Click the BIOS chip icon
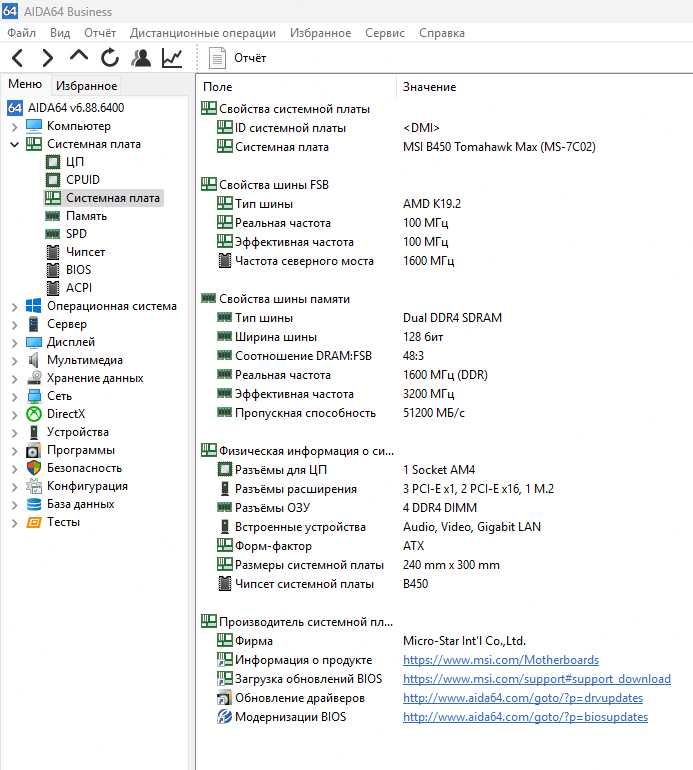Screen dimensions: 693x770 tap(53, 270)
